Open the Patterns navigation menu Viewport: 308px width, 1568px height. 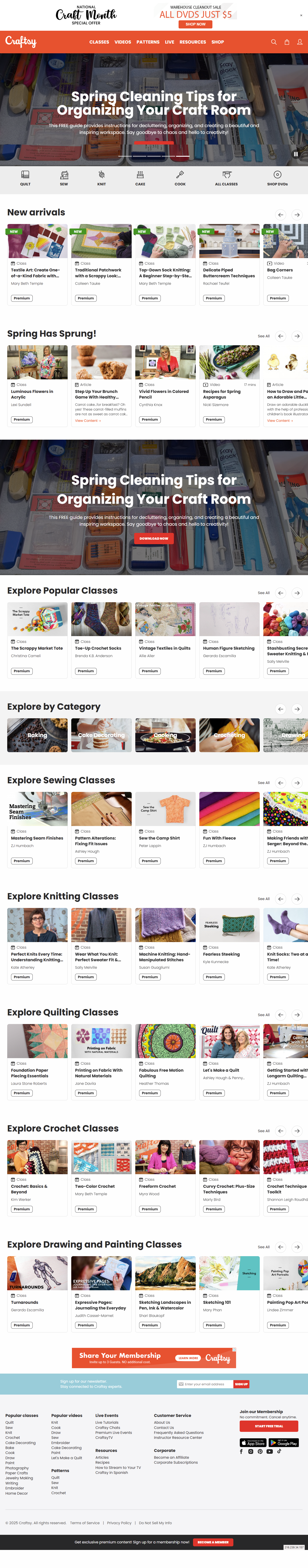click(x=148, y=42)
